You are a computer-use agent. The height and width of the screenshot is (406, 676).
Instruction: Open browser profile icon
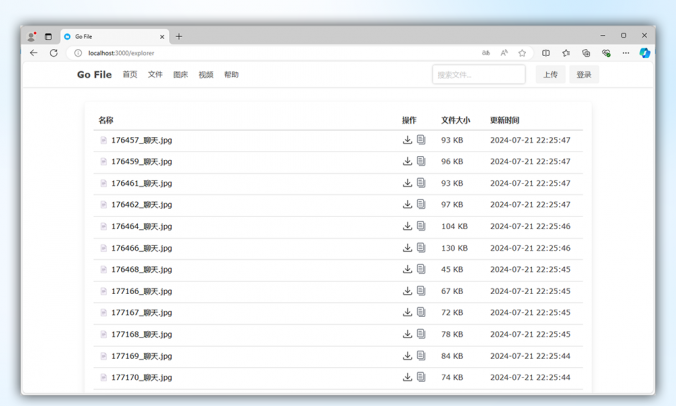[x=31, y=37]
